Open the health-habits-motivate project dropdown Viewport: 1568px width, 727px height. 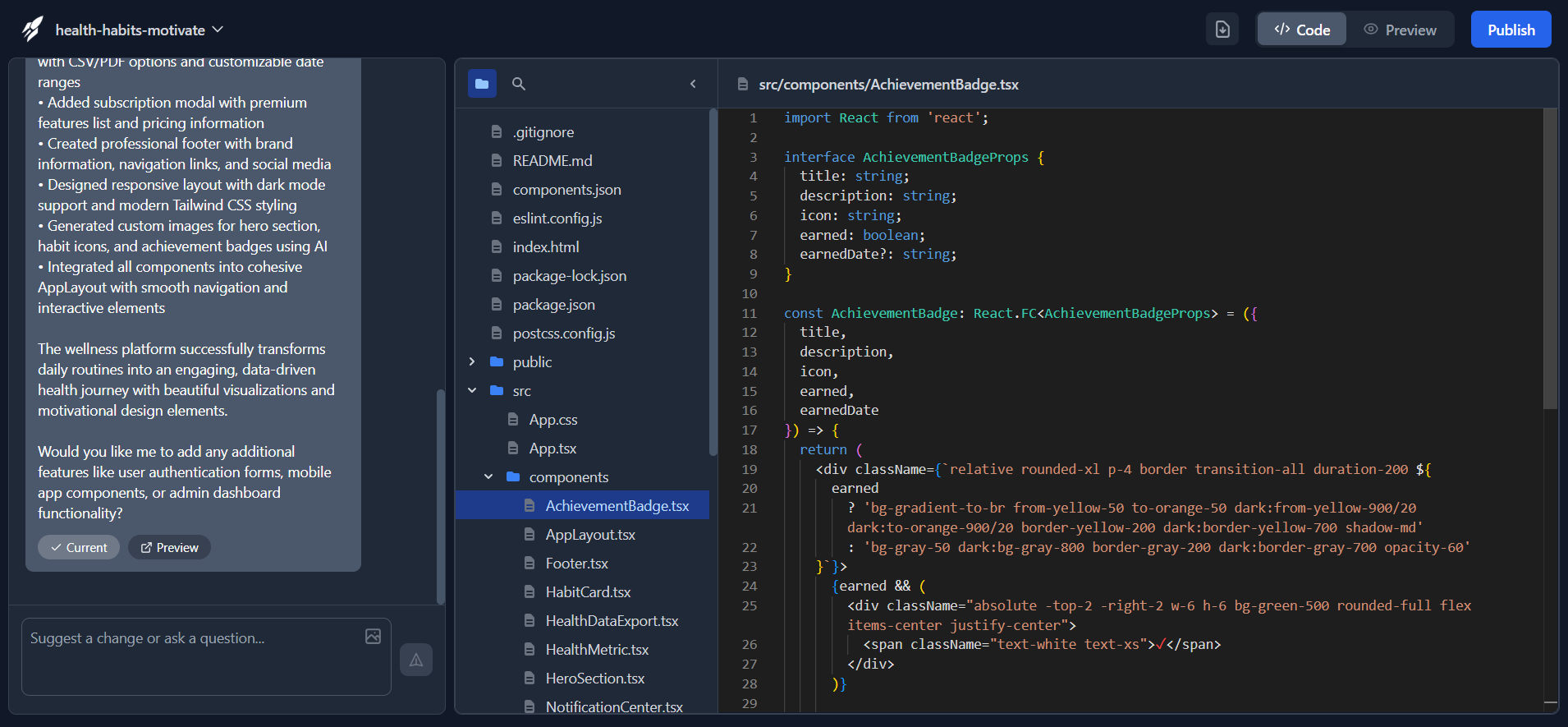pyautogui.click(x=140, y=30)
